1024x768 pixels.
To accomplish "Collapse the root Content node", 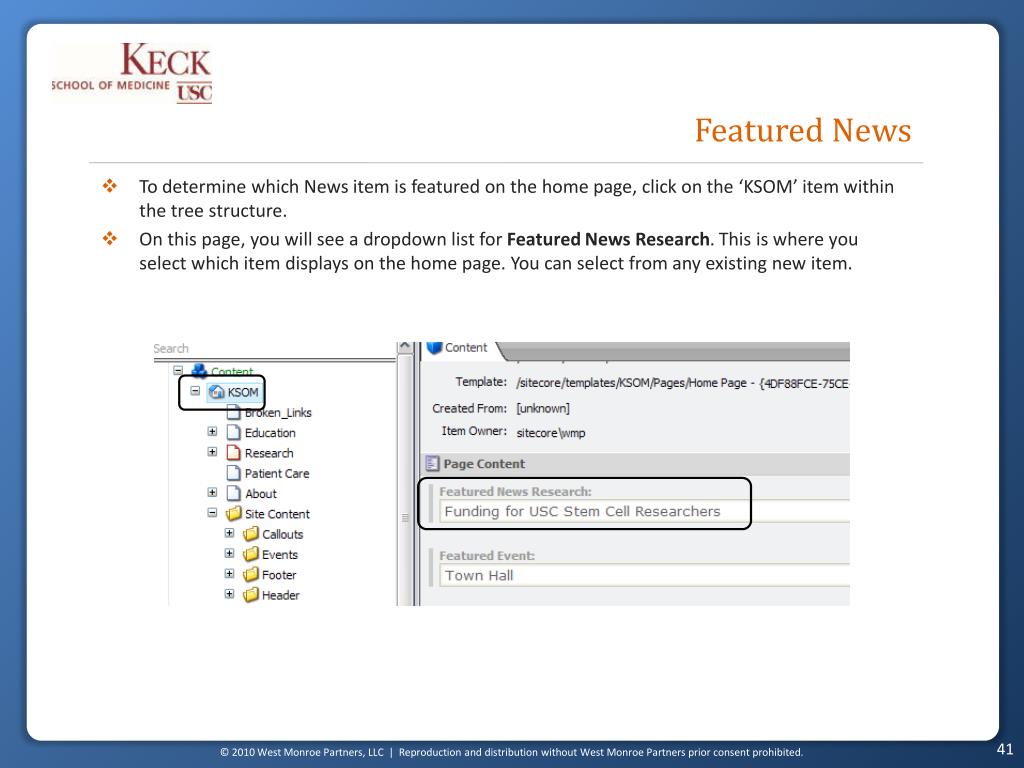I will click(x=178, y=370).
